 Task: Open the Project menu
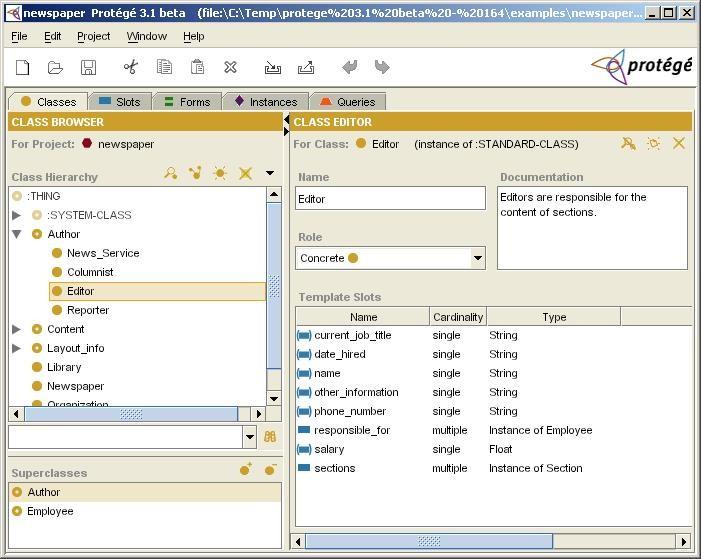pyautogui.click(x=93, y=36)
